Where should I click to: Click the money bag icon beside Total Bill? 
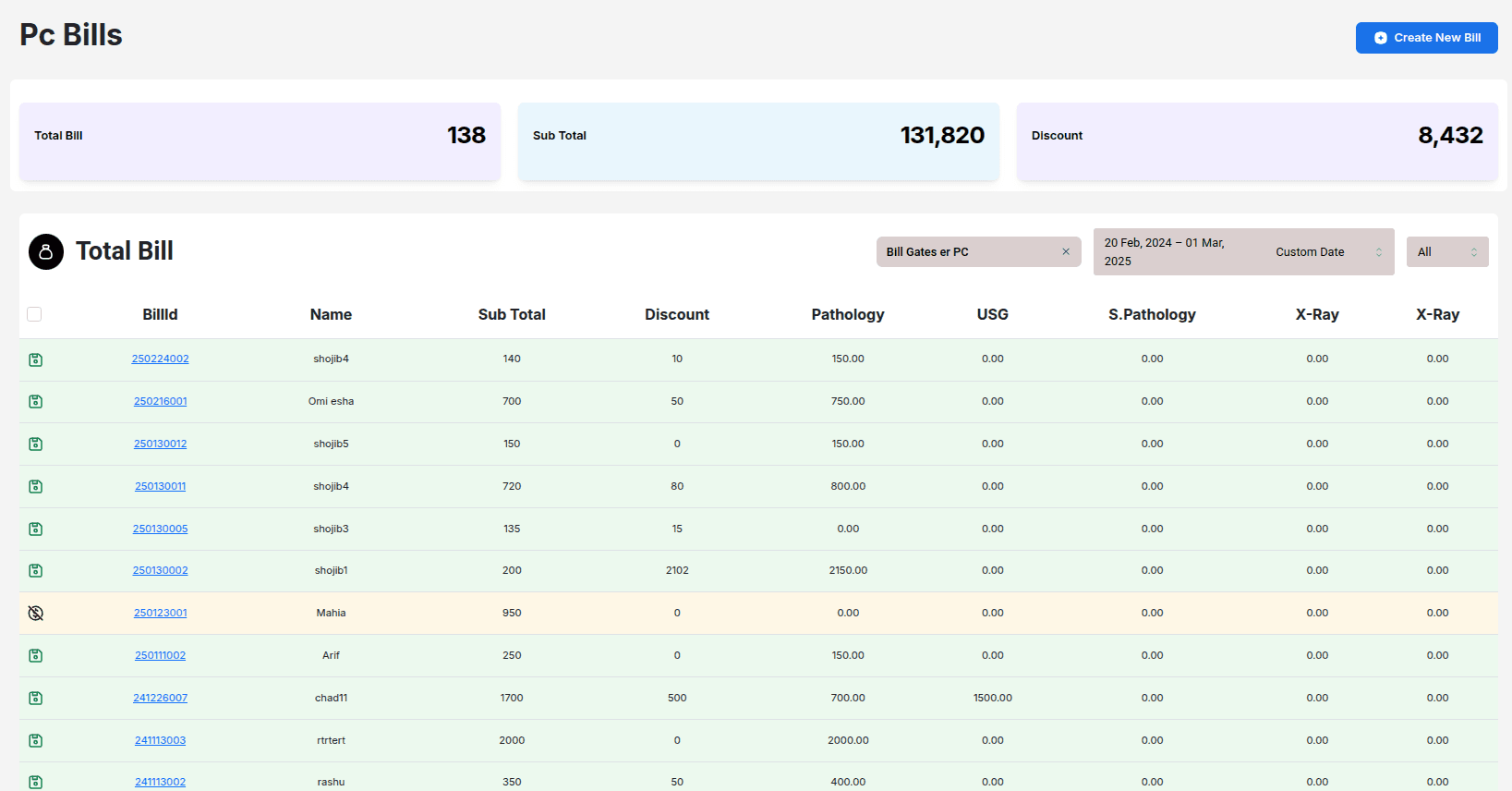(46, 251)
